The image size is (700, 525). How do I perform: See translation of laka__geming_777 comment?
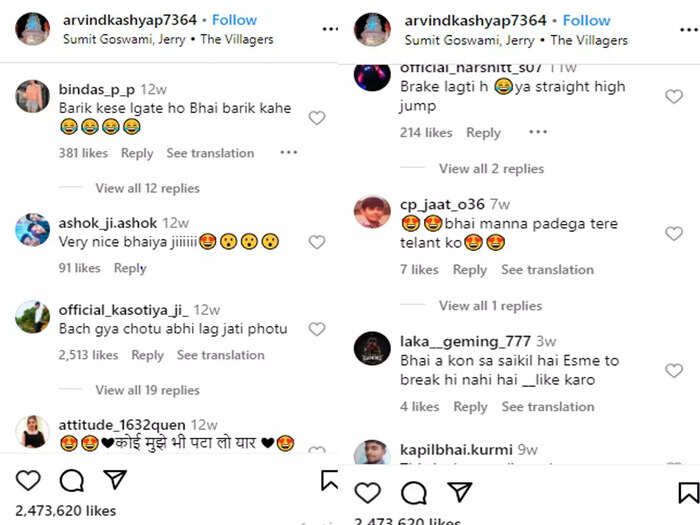(x=548, y=407)
